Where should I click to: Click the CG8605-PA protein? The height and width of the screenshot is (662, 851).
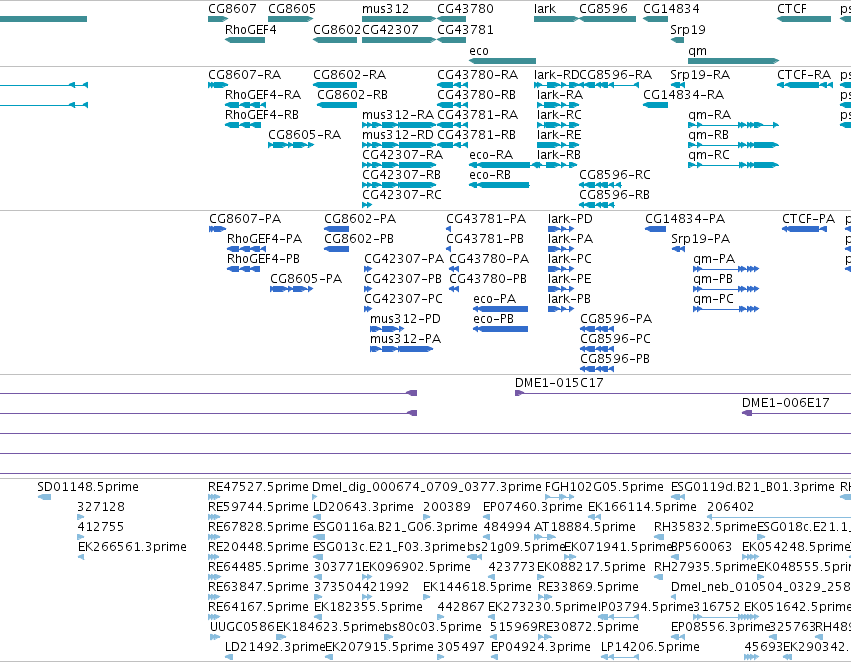coord(291,289)
